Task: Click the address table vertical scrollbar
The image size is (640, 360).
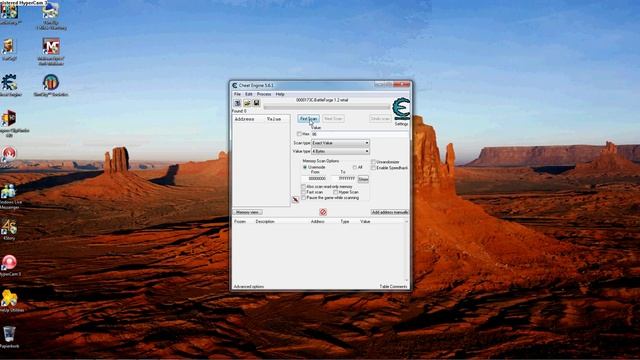Action: tap(406, 251)
